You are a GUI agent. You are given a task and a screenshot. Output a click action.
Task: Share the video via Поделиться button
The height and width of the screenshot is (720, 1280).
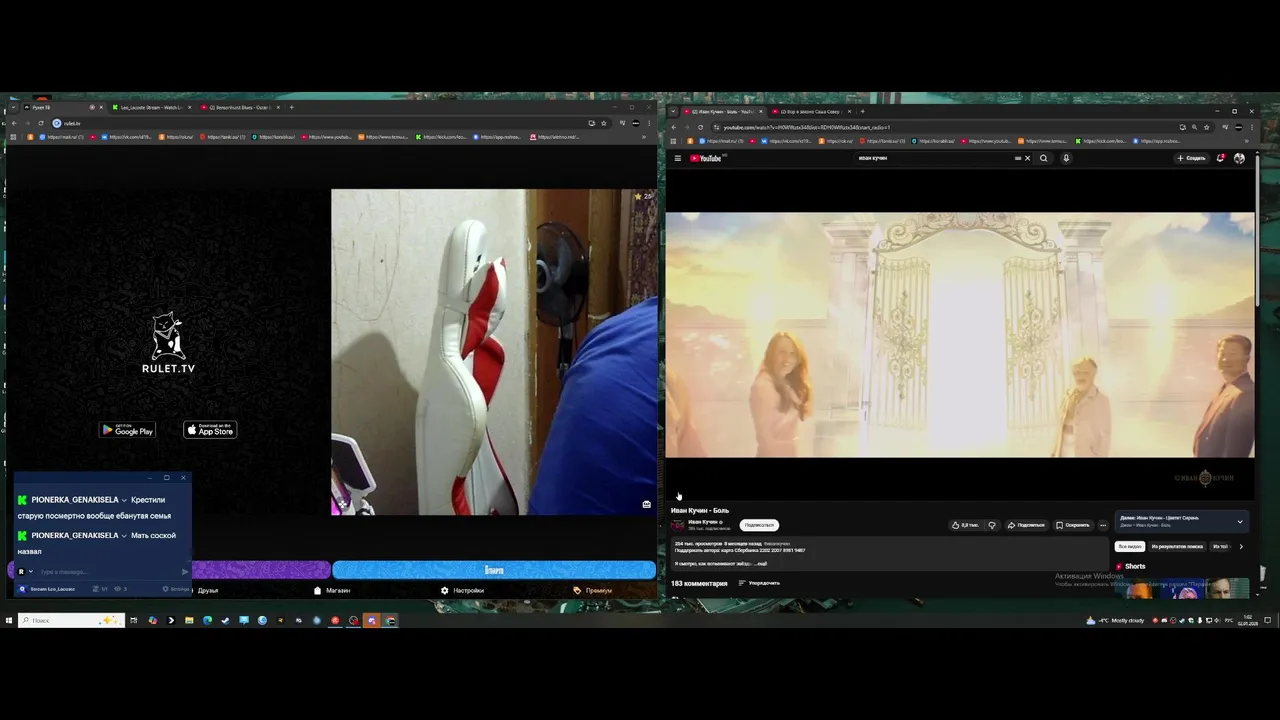coord(1026,525)
